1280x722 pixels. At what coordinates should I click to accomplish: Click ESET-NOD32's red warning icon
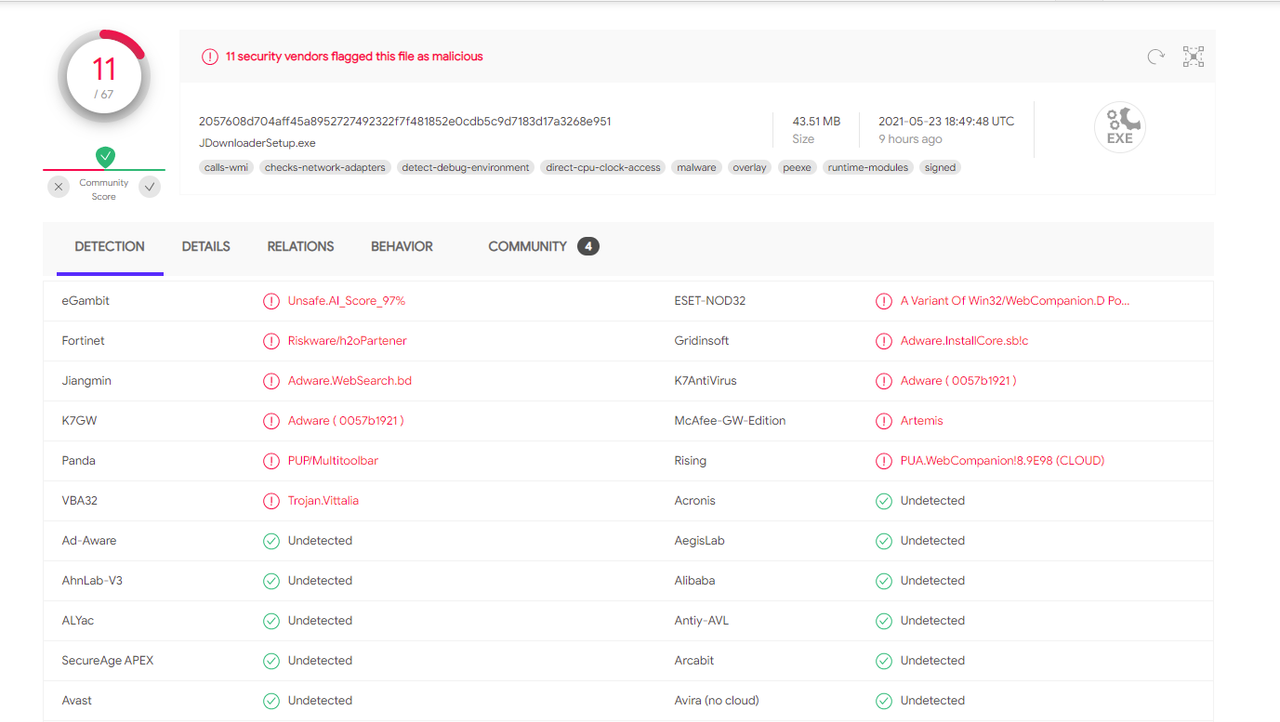(x=884, y=301)
